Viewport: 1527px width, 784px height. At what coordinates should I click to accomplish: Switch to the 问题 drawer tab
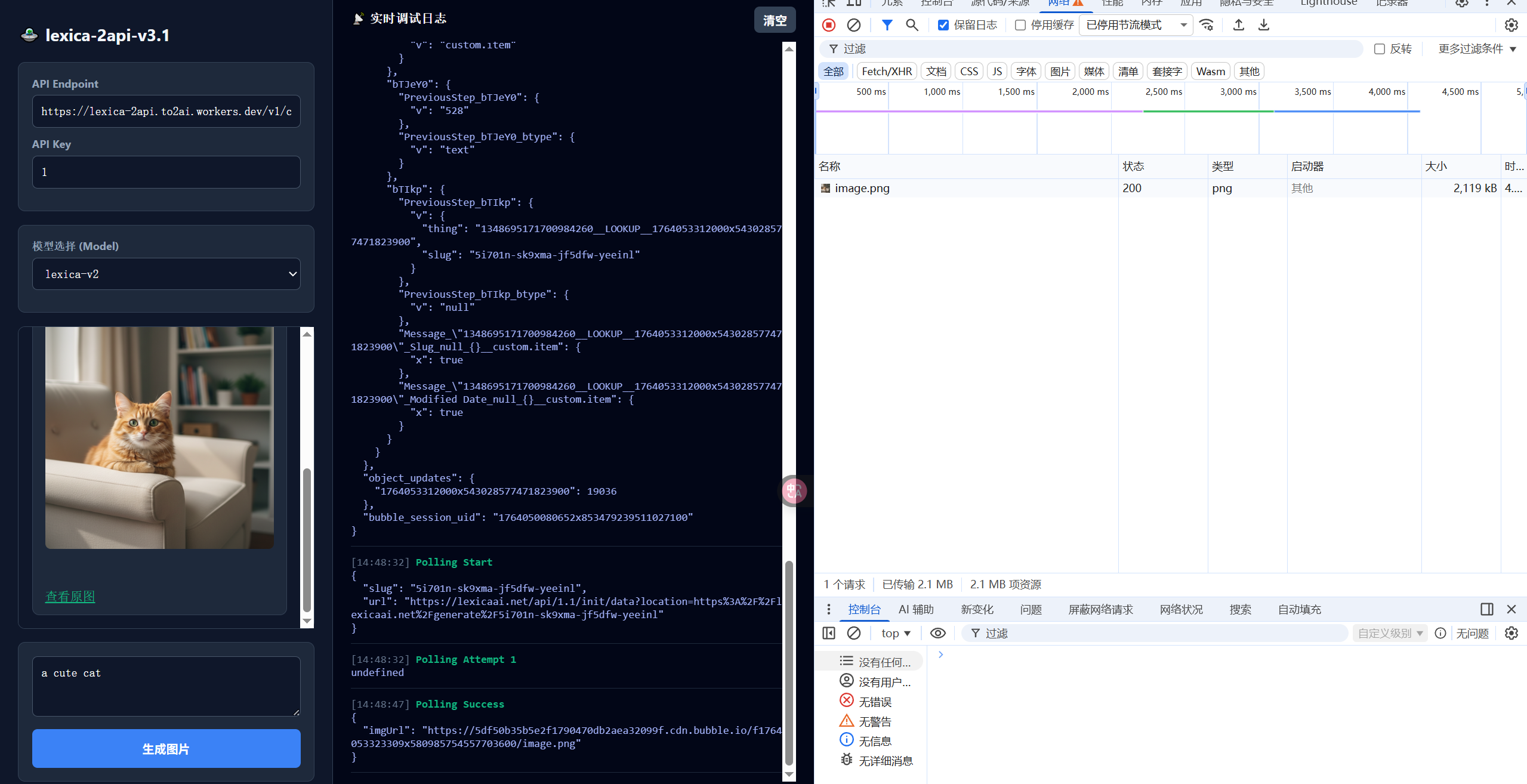pyautogui.click(x=1031, y=609)
